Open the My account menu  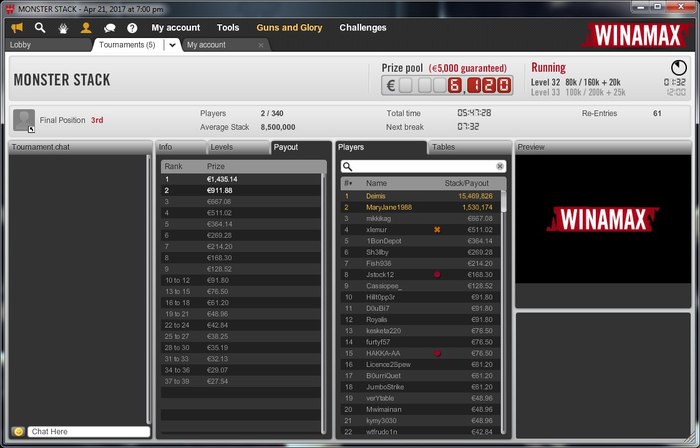pyautogui.click(x=175, y=28)
